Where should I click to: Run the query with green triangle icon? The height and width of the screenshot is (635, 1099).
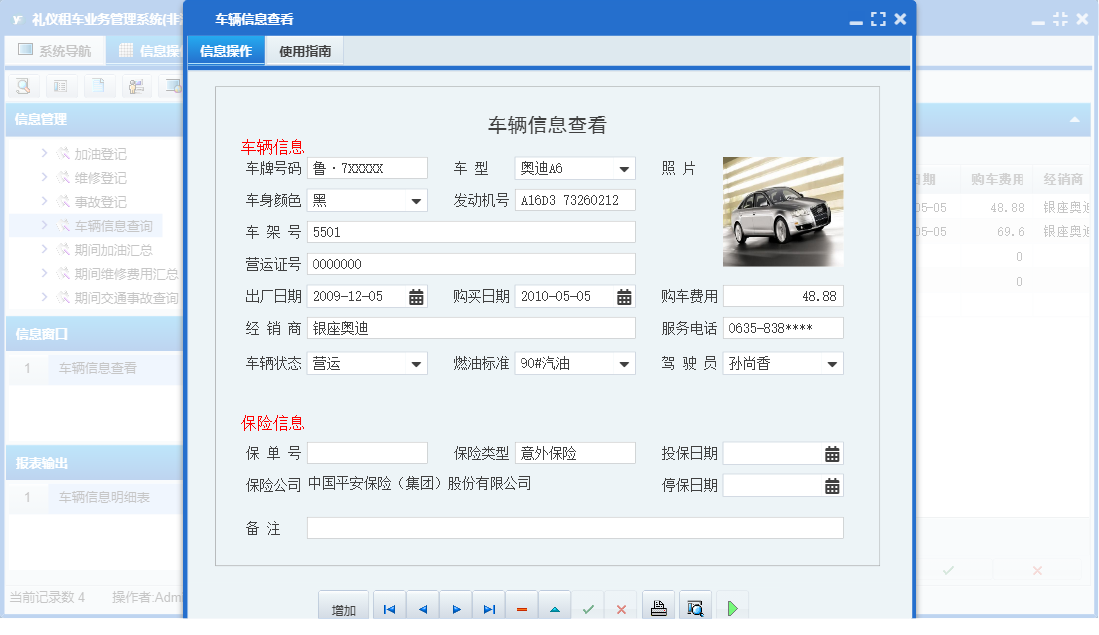click(731, 605)
